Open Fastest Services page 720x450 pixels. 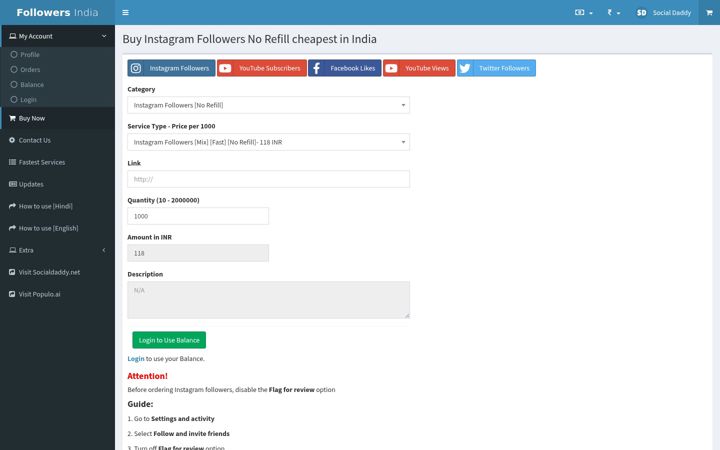(57, 162)
